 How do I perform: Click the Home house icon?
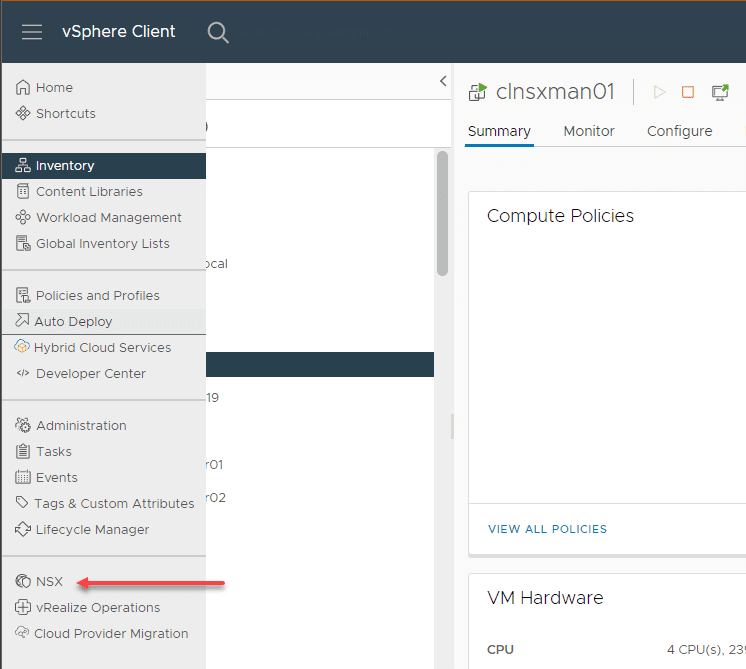click(x=23, y=88)
